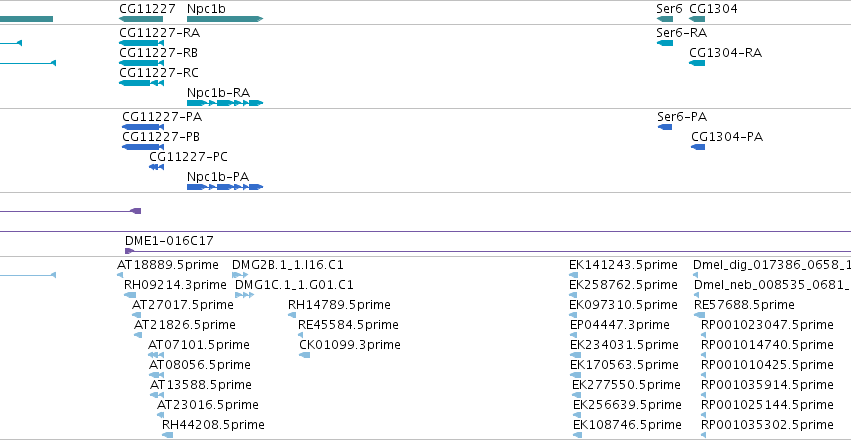
Task: Click the CG11227 gene arrow glyph
Action: pyautogui.click(x=141, y=19)
